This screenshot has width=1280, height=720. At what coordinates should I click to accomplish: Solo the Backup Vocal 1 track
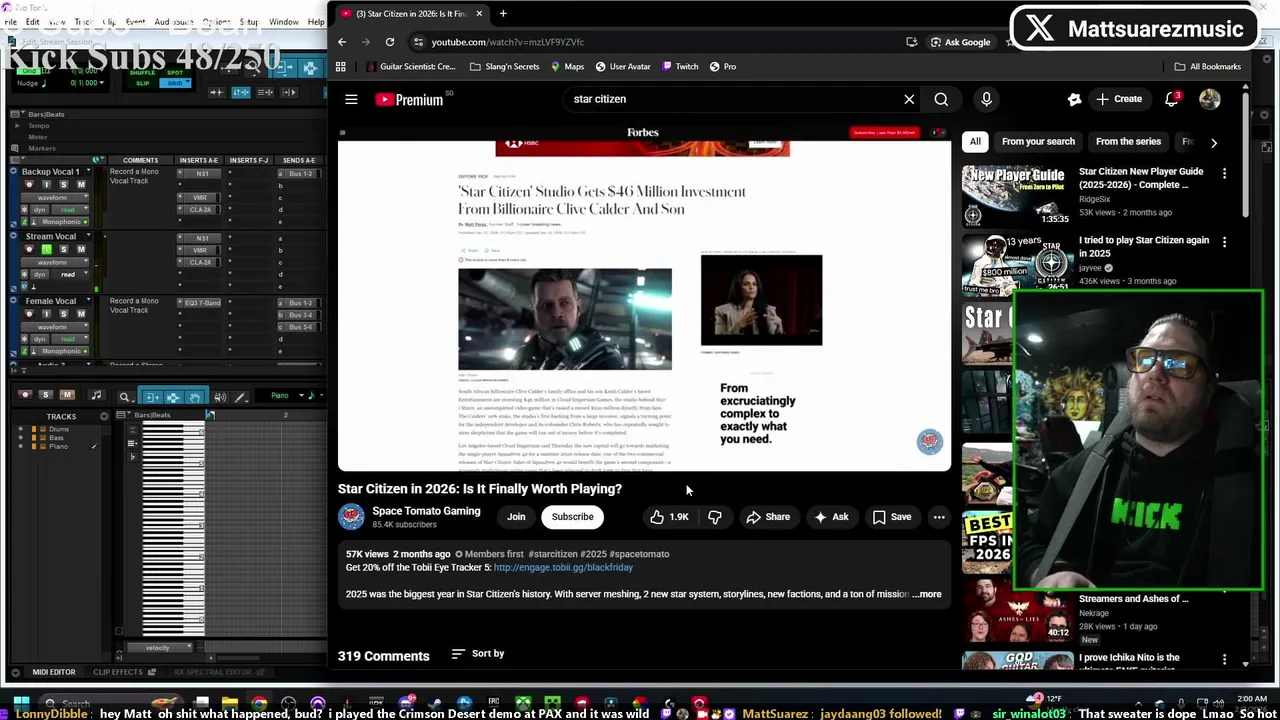coord(64,185)
